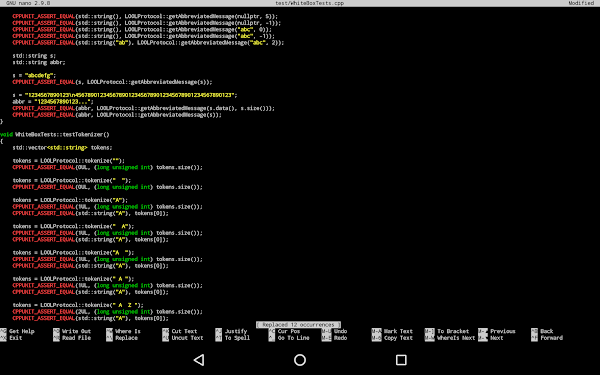
Task: Click the getAbbreviatedMessage(nullptr, -1) line
Action: click(x=147, y=23)
